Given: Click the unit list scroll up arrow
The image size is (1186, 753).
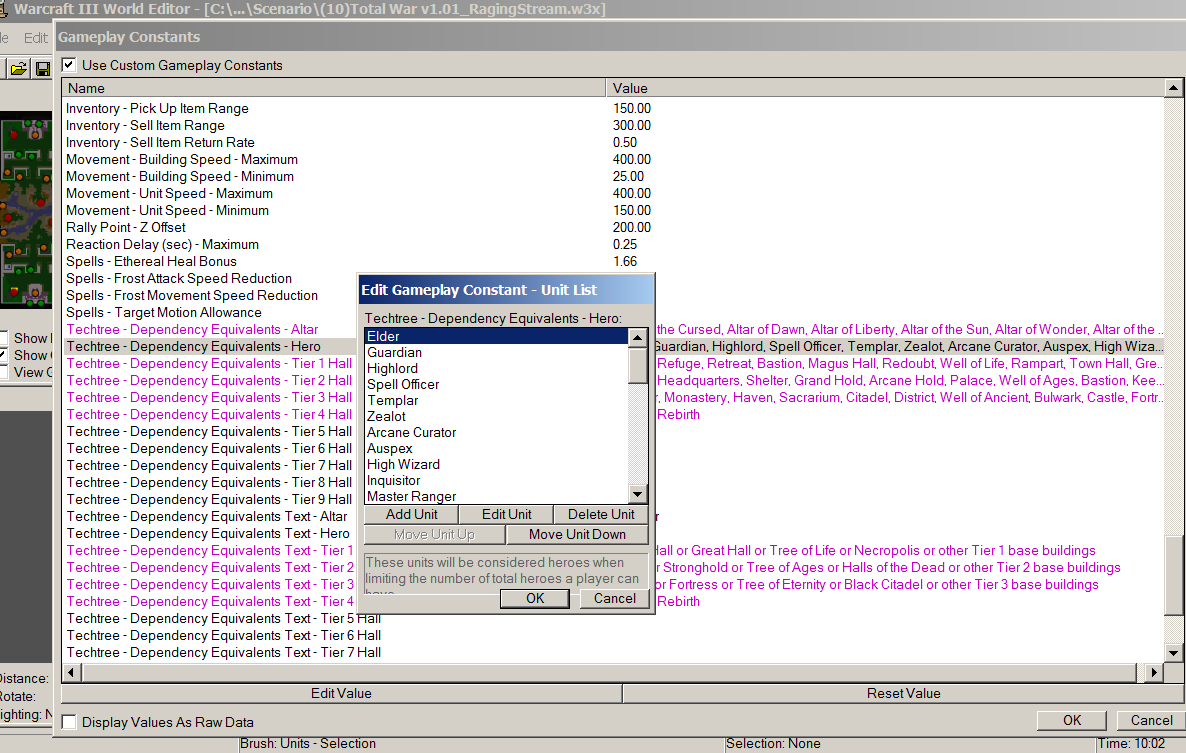Looking at the screenshot, I should click(638, 337).
